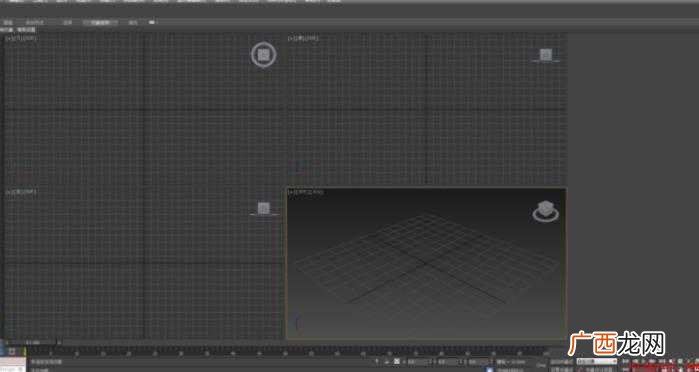Click the ViewCube in the top-left viewport
This screenshot has height=372, width=699.
263,54
